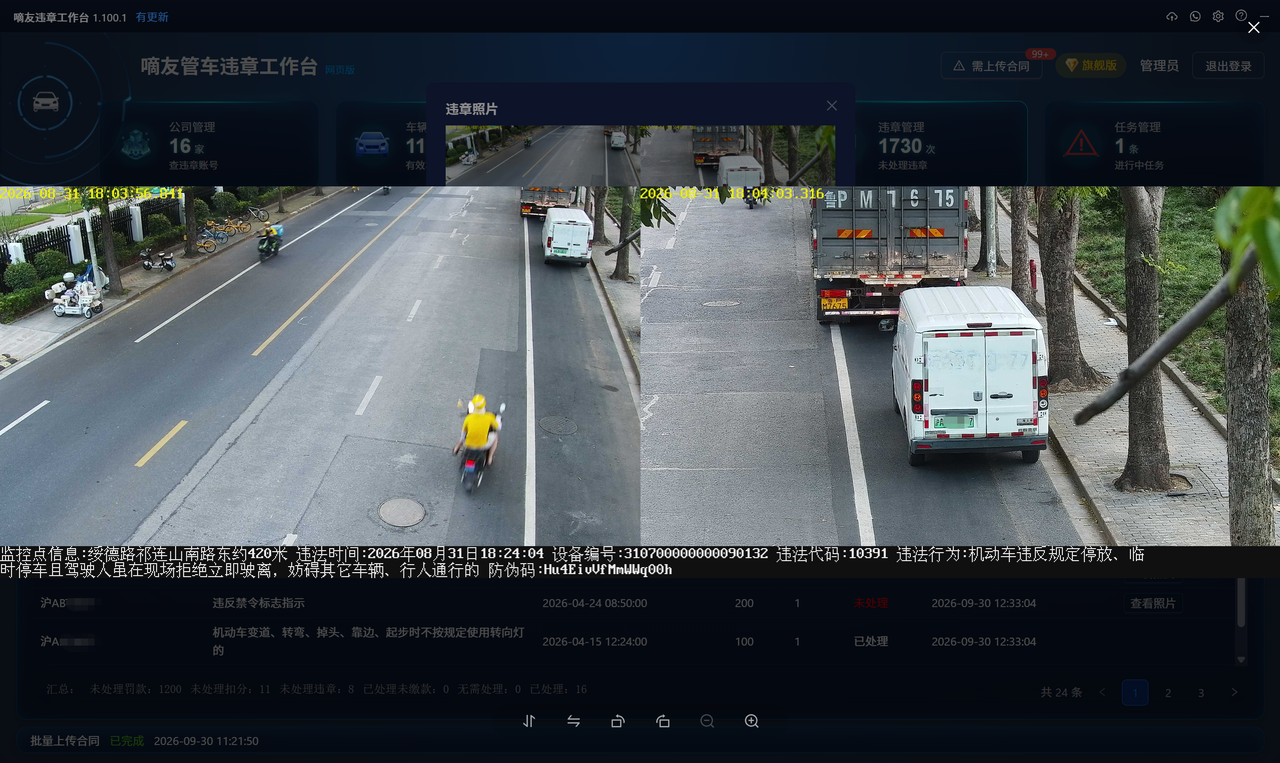
Task: Click the 旗舰版 edition badge
Action: coord(1091,65)
